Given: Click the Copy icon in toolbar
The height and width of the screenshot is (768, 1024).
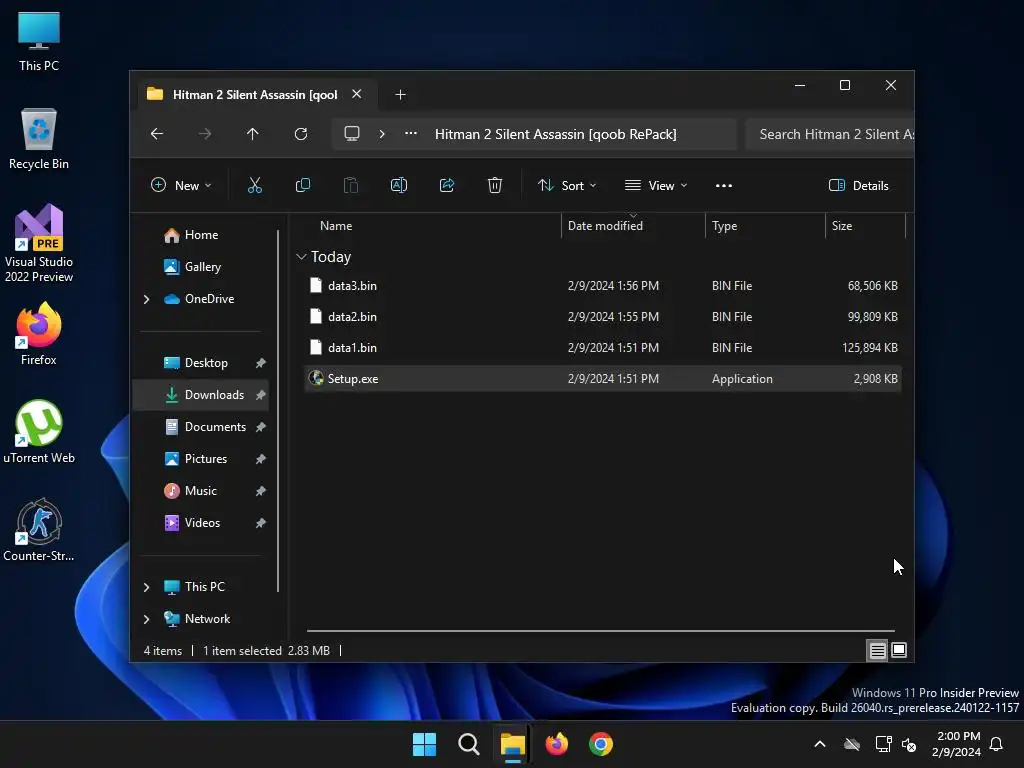Looking at the screenshot, I should click(302, 185).
